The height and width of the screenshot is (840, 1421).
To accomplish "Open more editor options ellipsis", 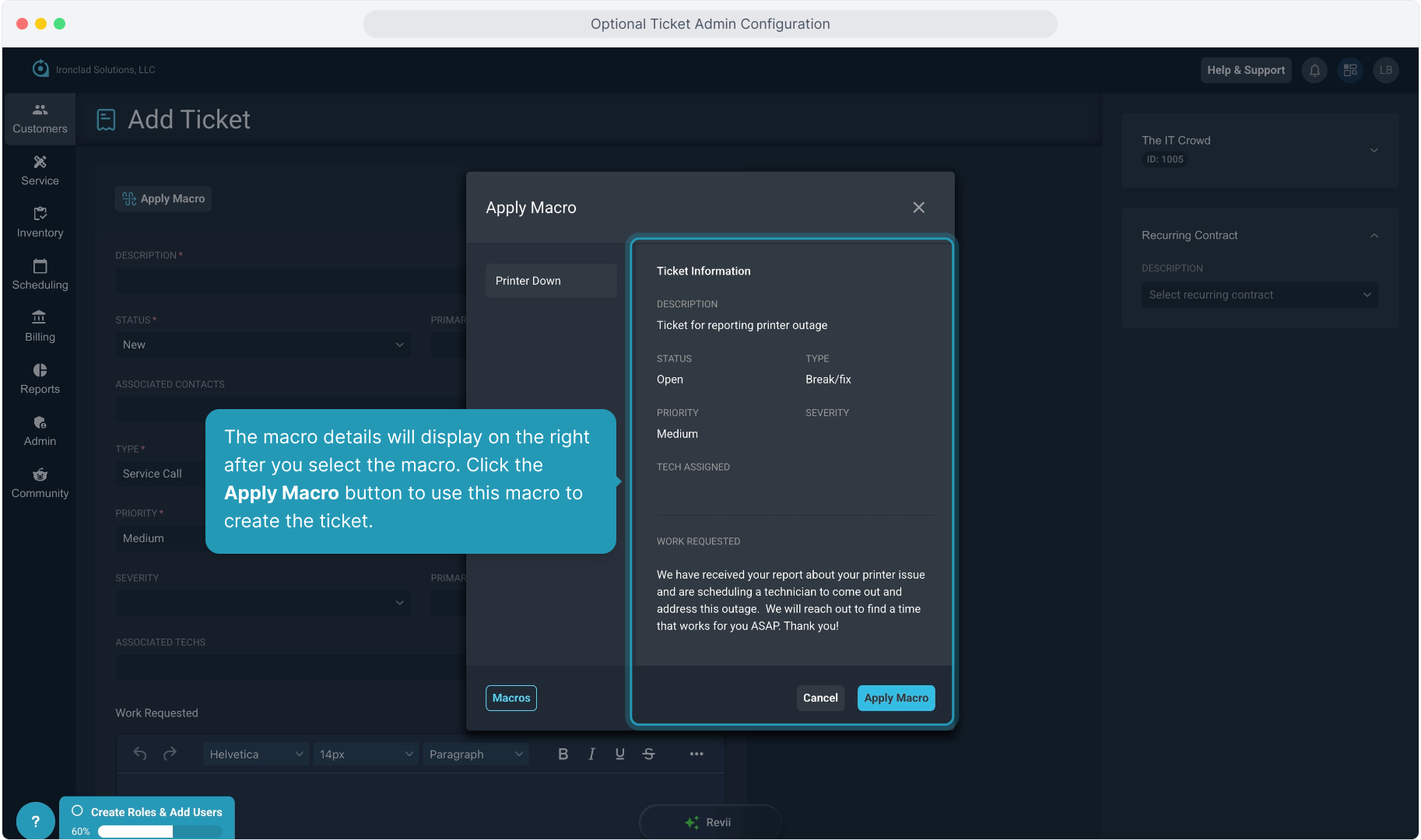I will [x=696, y=754].
